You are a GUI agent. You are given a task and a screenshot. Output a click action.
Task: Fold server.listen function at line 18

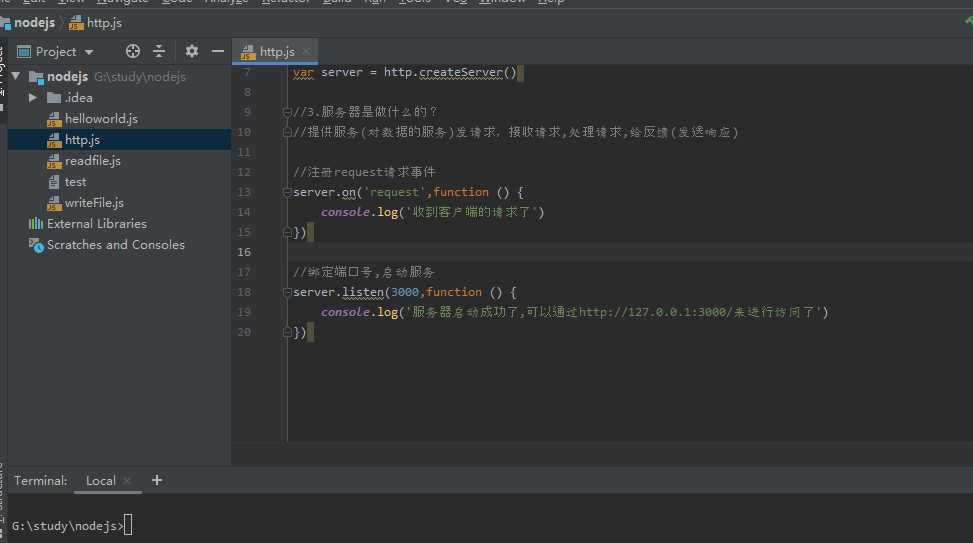tap(287, 292)
